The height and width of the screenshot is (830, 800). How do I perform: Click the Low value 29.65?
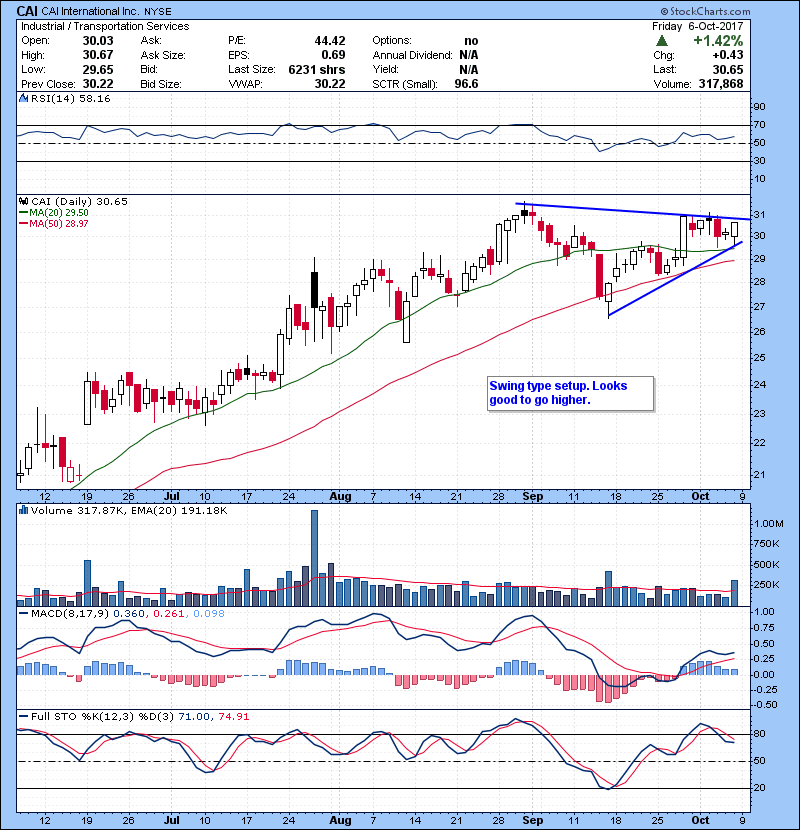[98, 69]
